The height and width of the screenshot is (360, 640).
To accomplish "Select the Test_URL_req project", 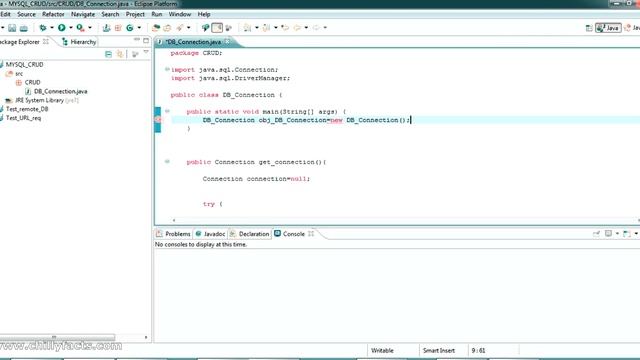I will 23,118.
